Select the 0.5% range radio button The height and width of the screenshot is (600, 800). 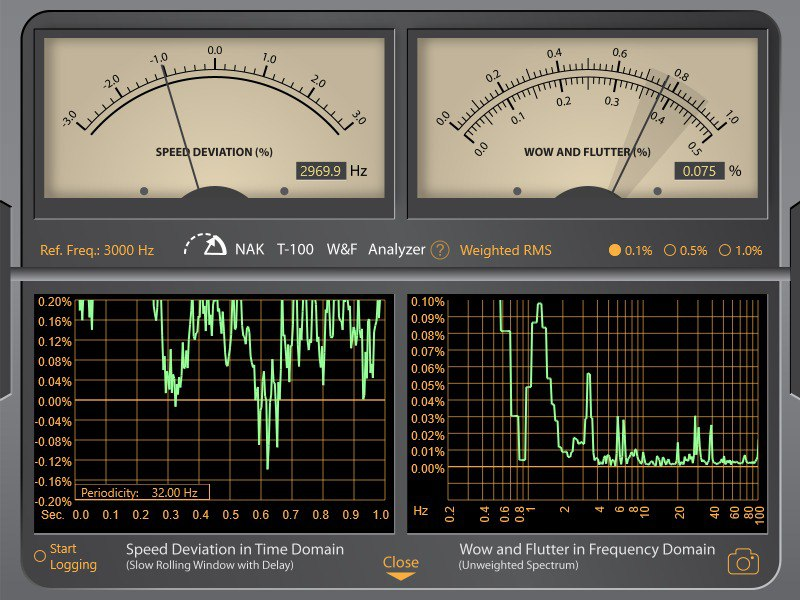(670, 250)
